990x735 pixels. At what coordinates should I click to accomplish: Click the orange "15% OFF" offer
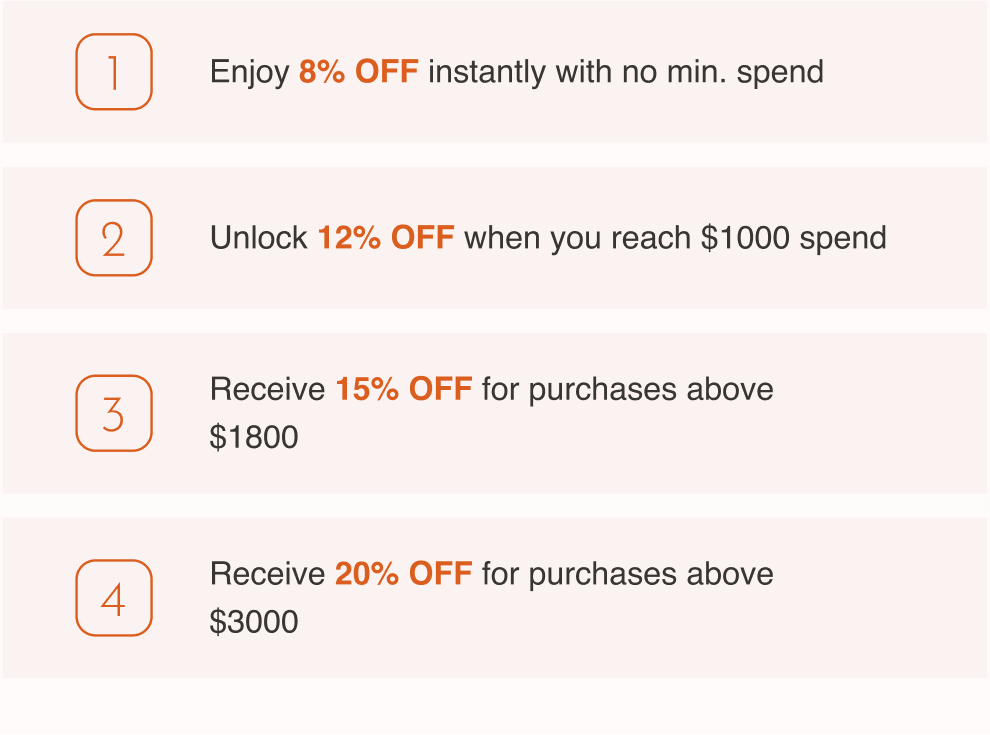pyautogui.click(x=403, y=389)
